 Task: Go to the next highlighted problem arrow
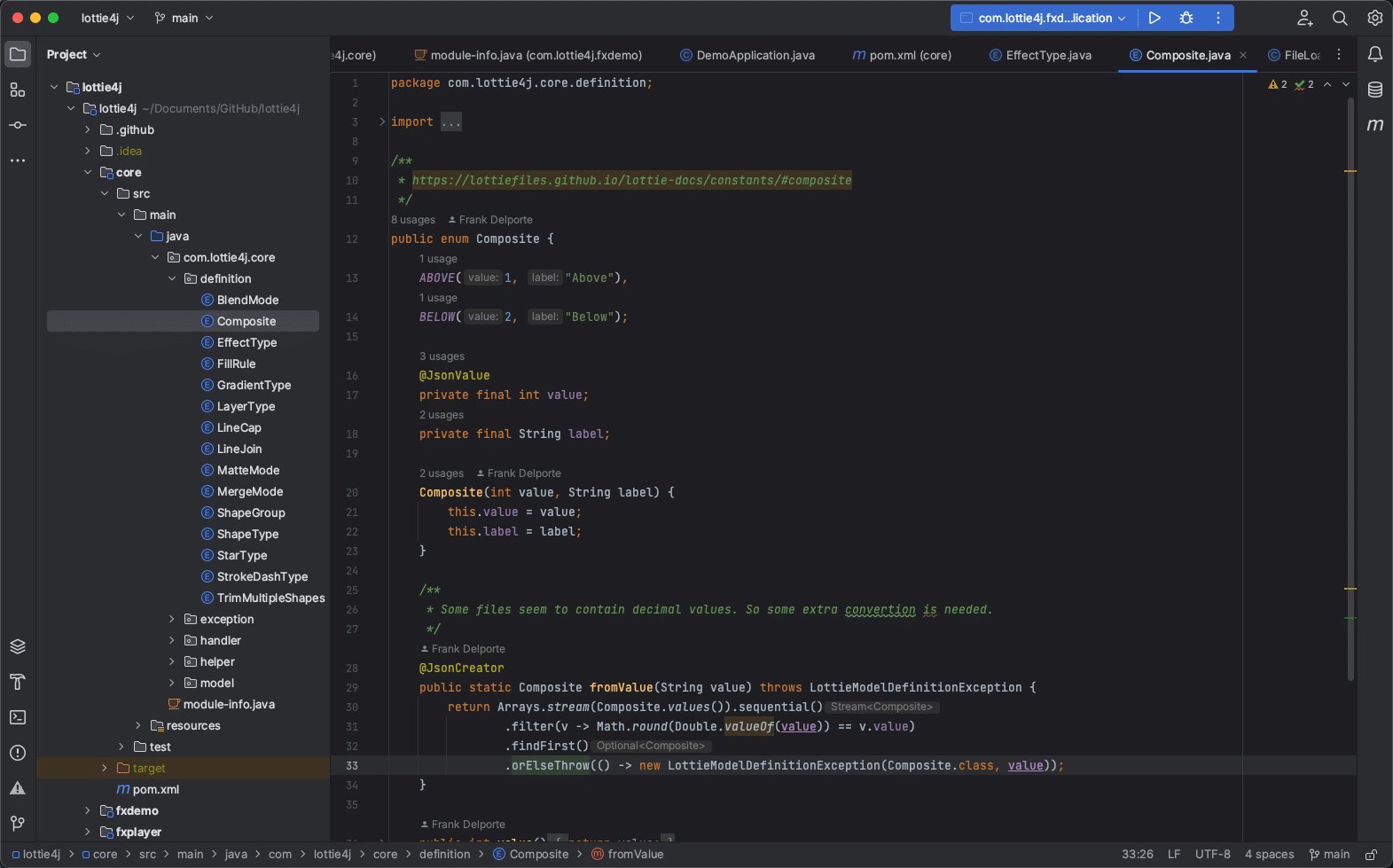tap(1346, 84)
